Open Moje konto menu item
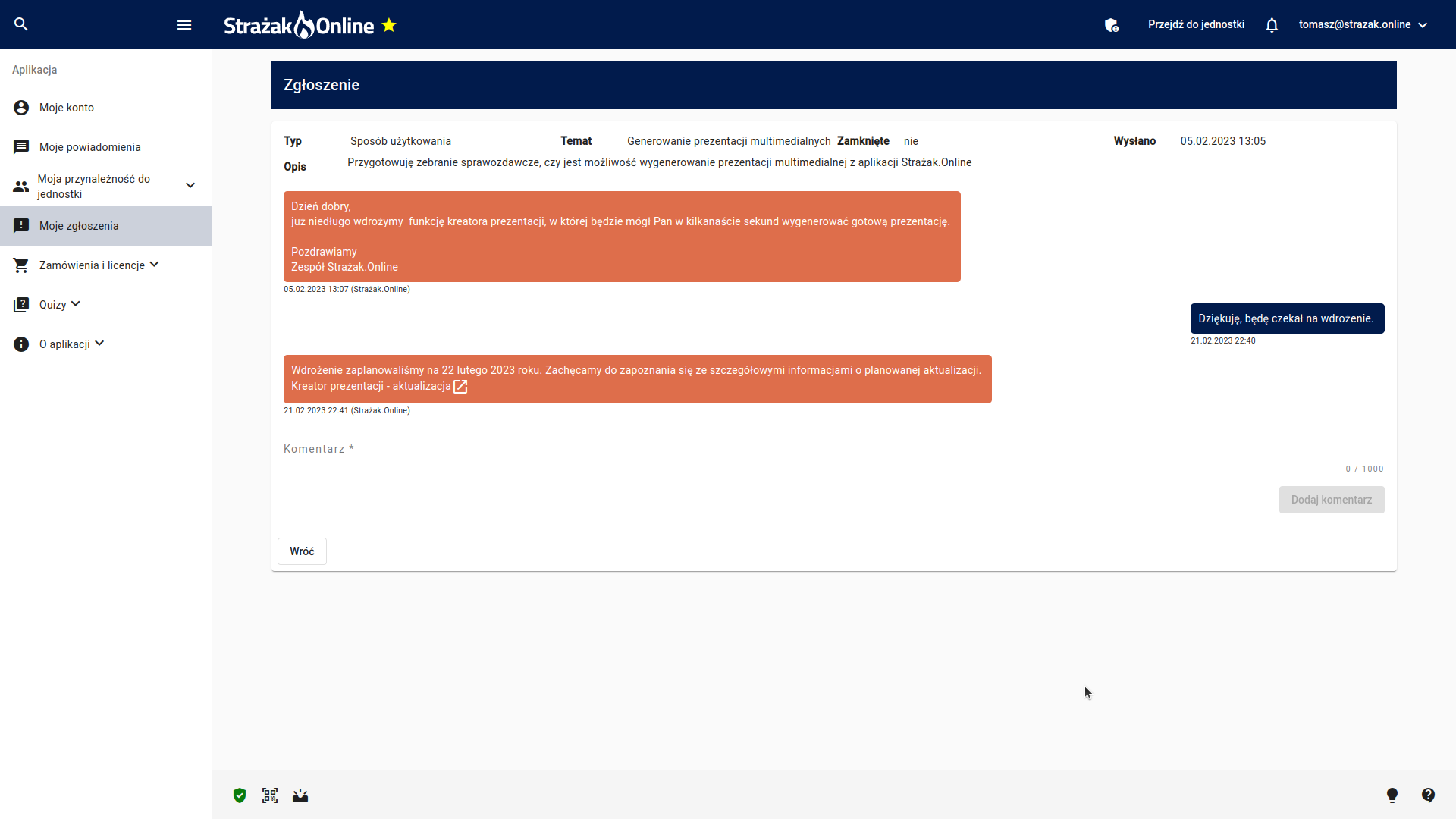This screenshot has width=1456, height=819. [x=106, y=108]
